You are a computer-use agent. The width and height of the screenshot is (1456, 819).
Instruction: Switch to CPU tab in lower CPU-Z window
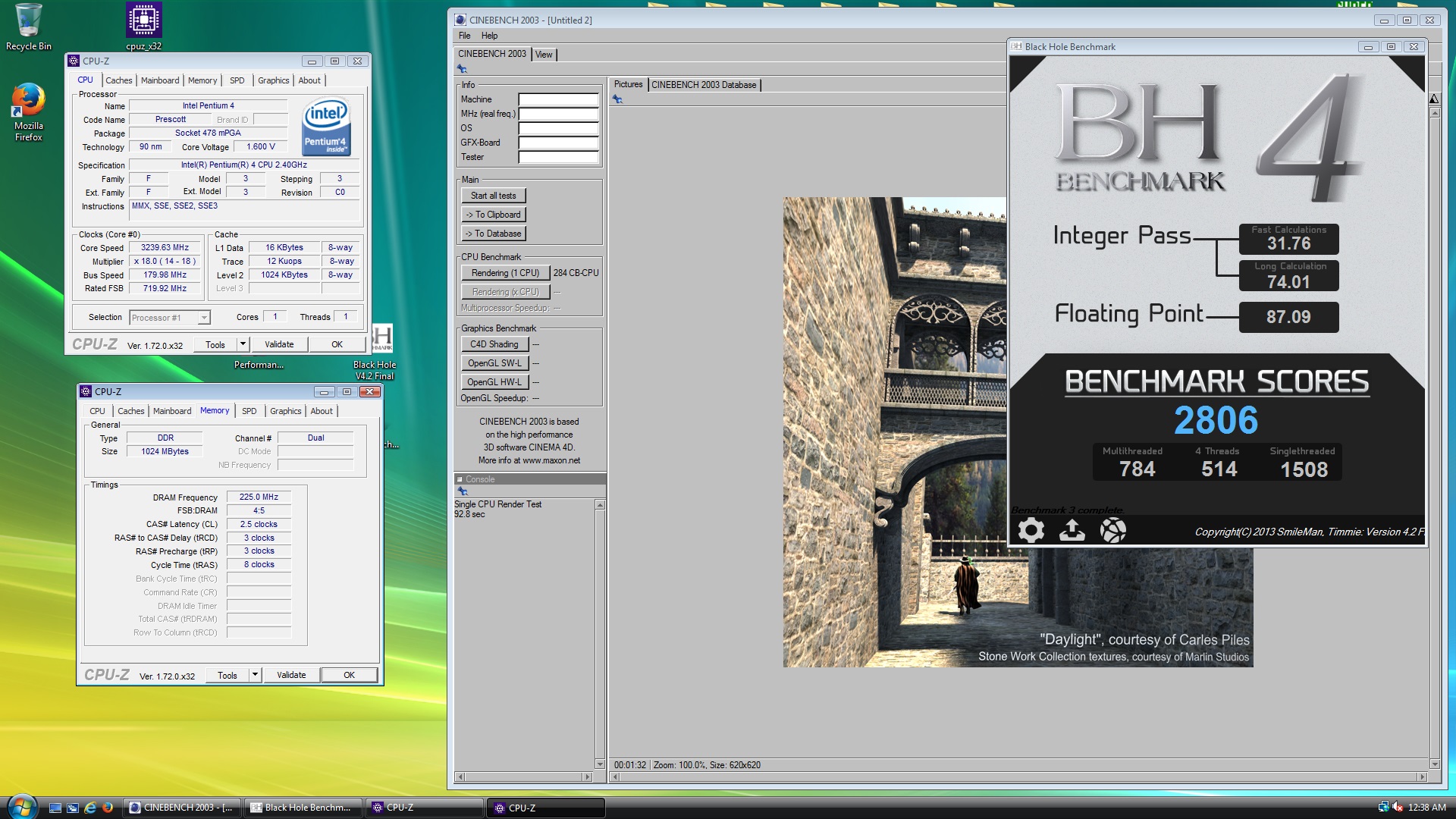(98, 411)
